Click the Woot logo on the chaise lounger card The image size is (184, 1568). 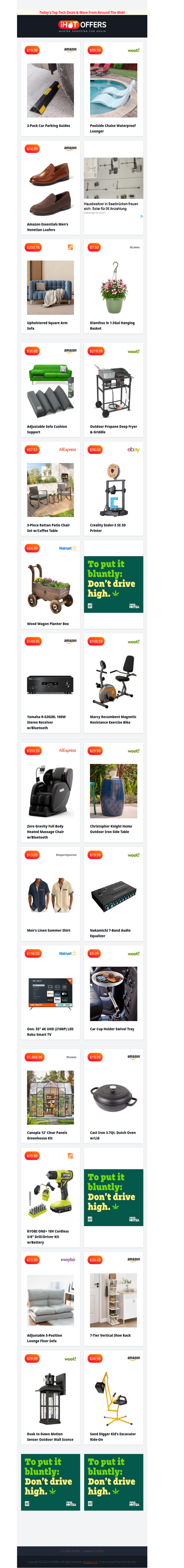point(133,51)
